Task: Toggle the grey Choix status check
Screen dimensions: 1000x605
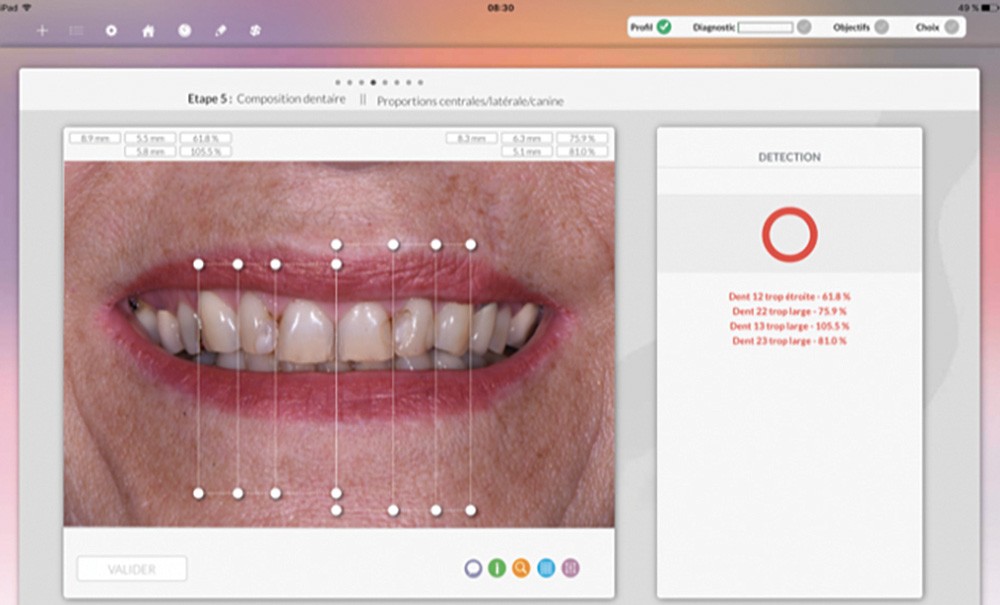Action: pos(951,27)
